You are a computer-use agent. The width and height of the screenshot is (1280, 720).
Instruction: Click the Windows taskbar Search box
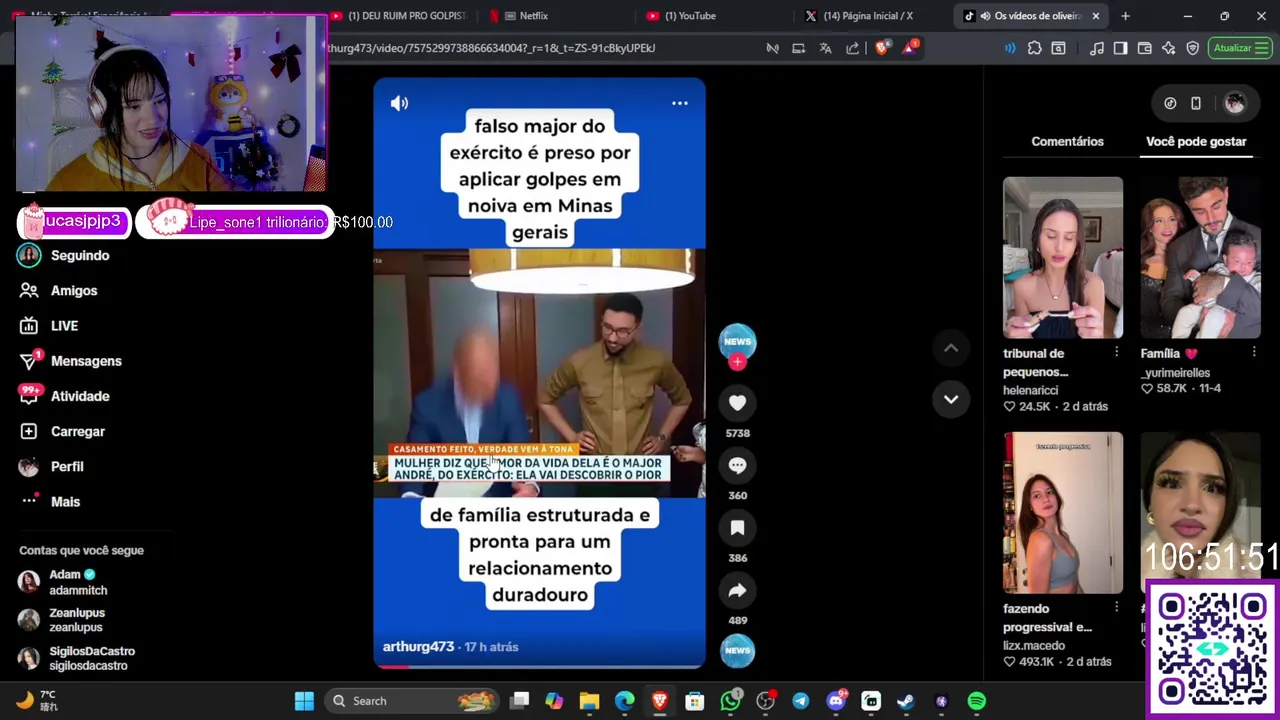coord(413,701)
